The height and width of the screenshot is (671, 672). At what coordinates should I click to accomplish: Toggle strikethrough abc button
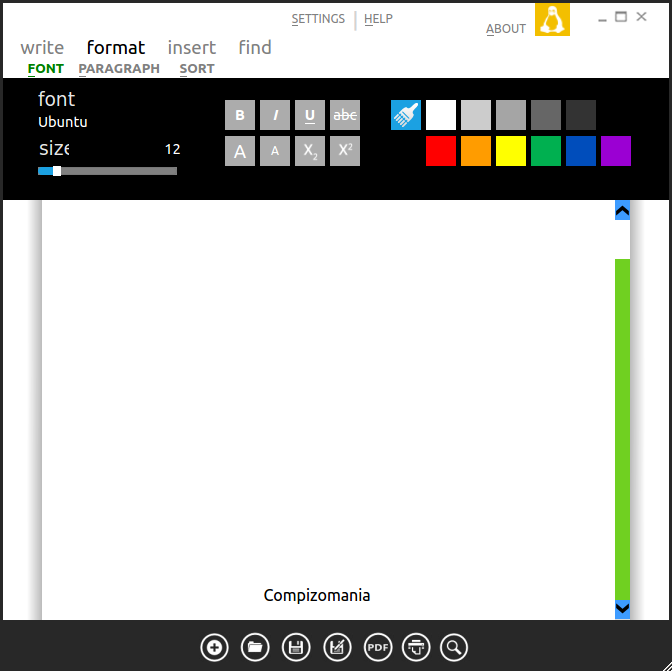click(x=345, y=115)
